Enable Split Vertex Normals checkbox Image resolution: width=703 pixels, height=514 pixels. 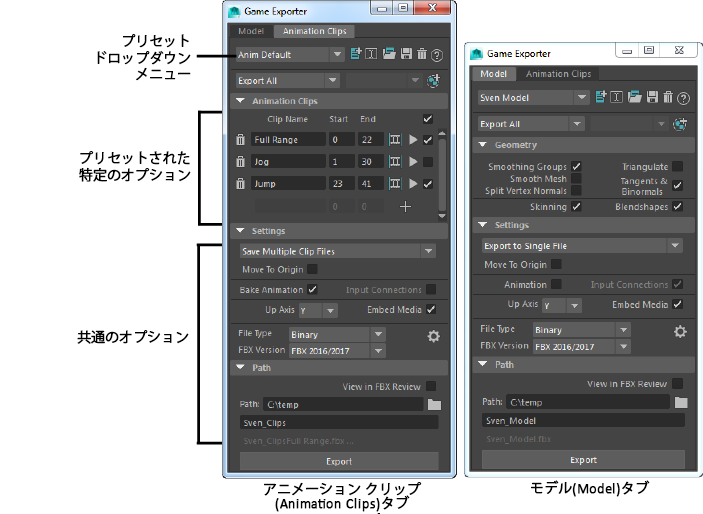tap(577, 191)
